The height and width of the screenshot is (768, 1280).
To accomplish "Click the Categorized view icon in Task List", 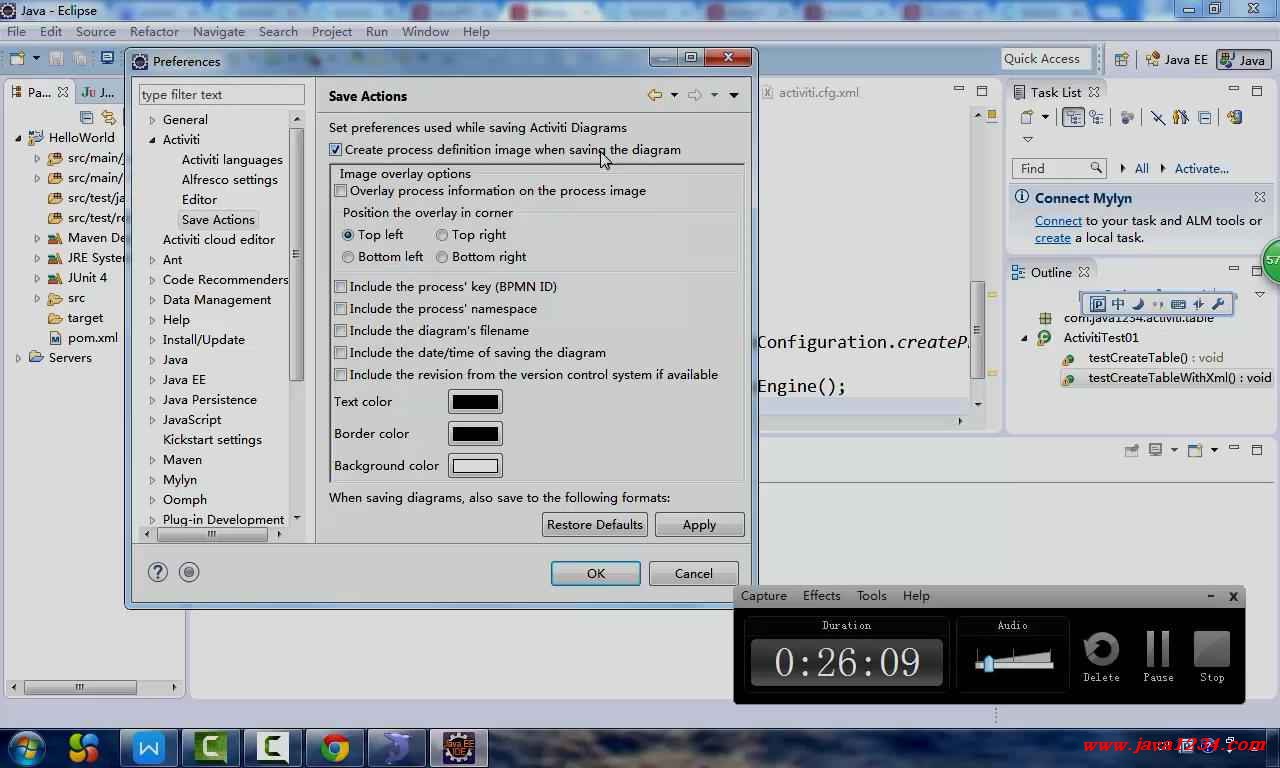I will (x=1073, y=117).
